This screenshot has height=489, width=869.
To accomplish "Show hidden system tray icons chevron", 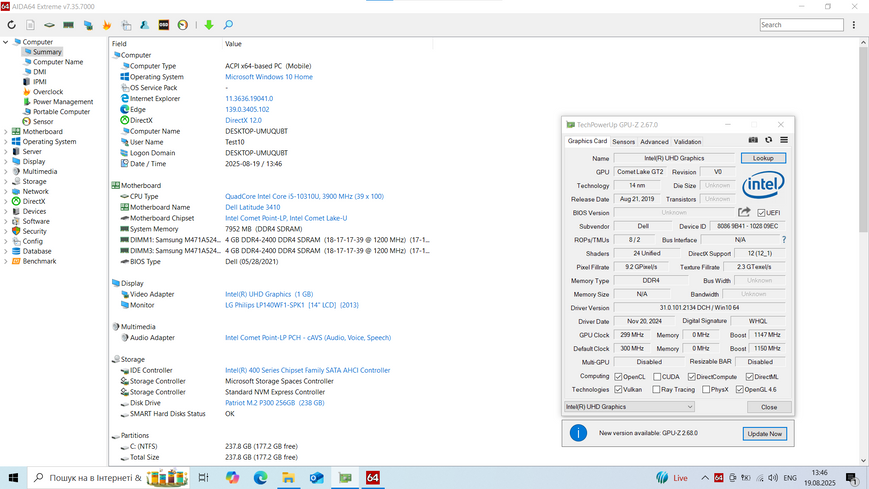I will click(x=705, y=477).
